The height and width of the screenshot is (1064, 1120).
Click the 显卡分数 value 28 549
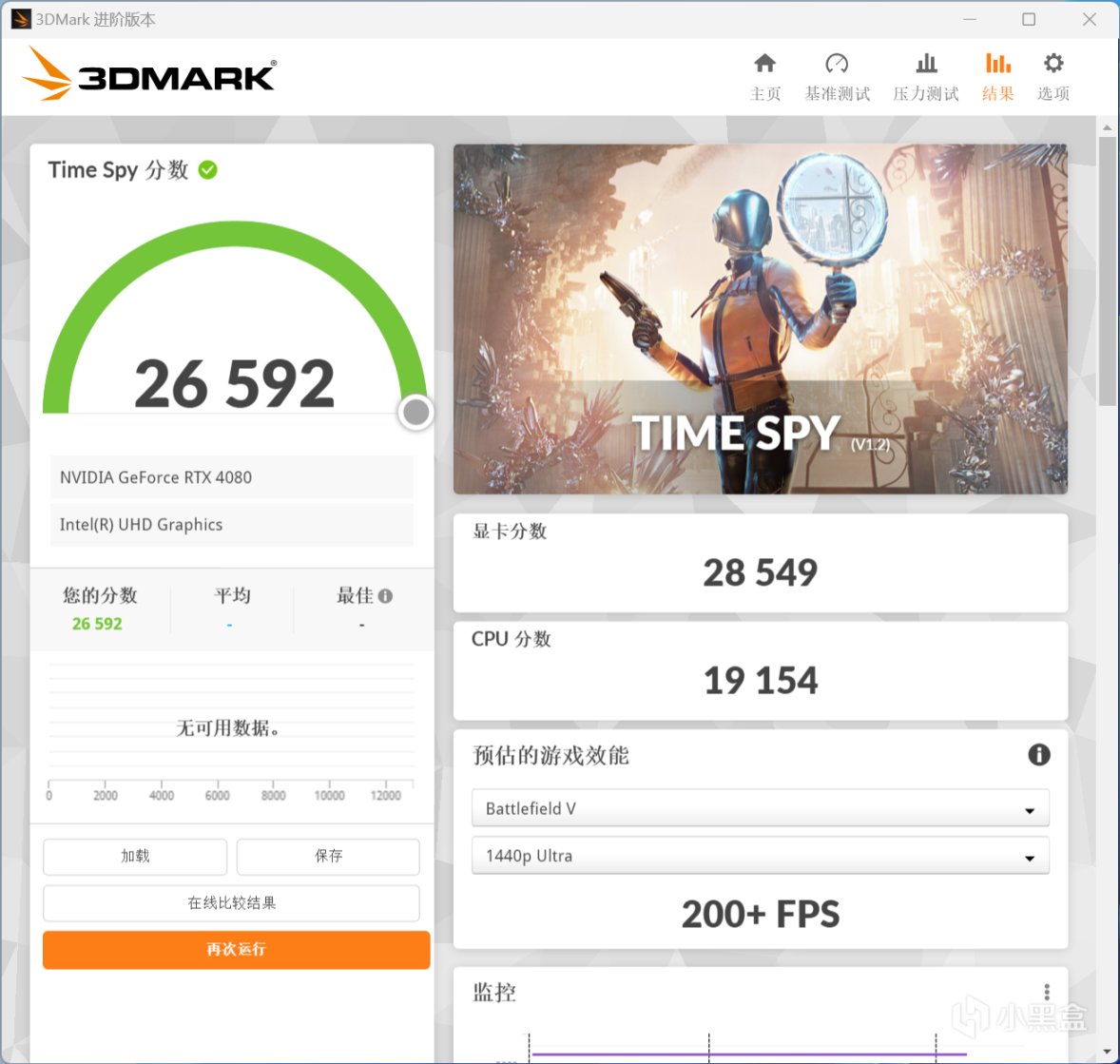(760, 573)
